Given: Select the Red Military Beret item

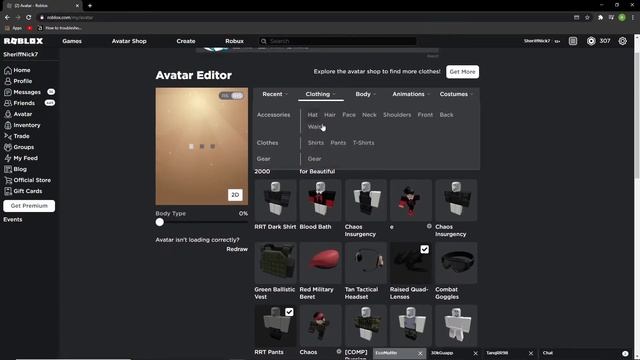Looking at the screenshot, I should click(x=320, y=263).
